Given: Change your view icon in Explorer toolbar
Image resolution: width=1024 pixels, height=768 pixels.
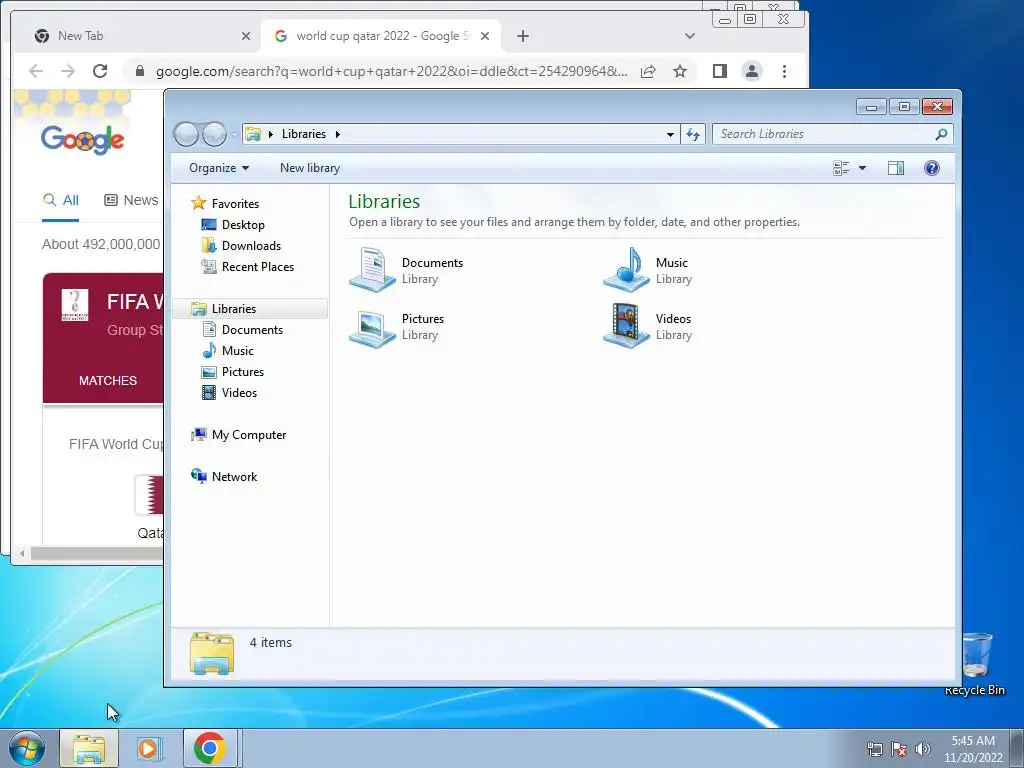Looking at the screenshot, I should (841, 168).
